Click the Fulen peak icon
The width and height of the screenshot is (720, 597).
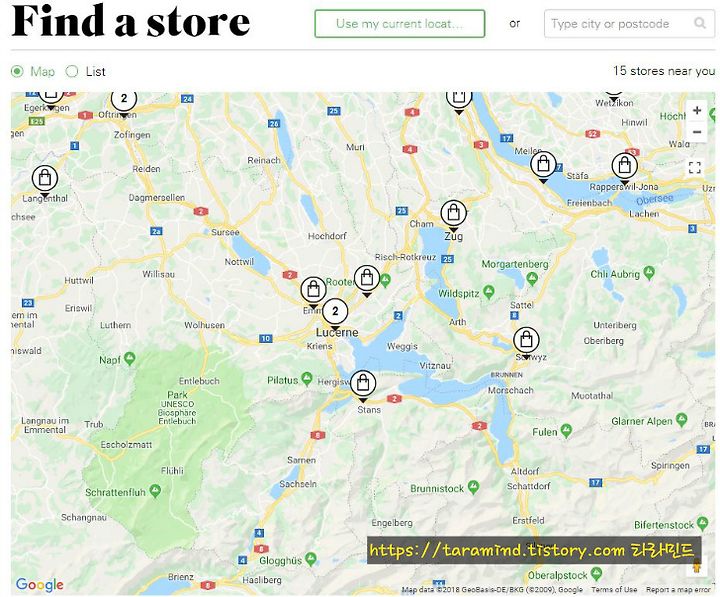point(567,431)
